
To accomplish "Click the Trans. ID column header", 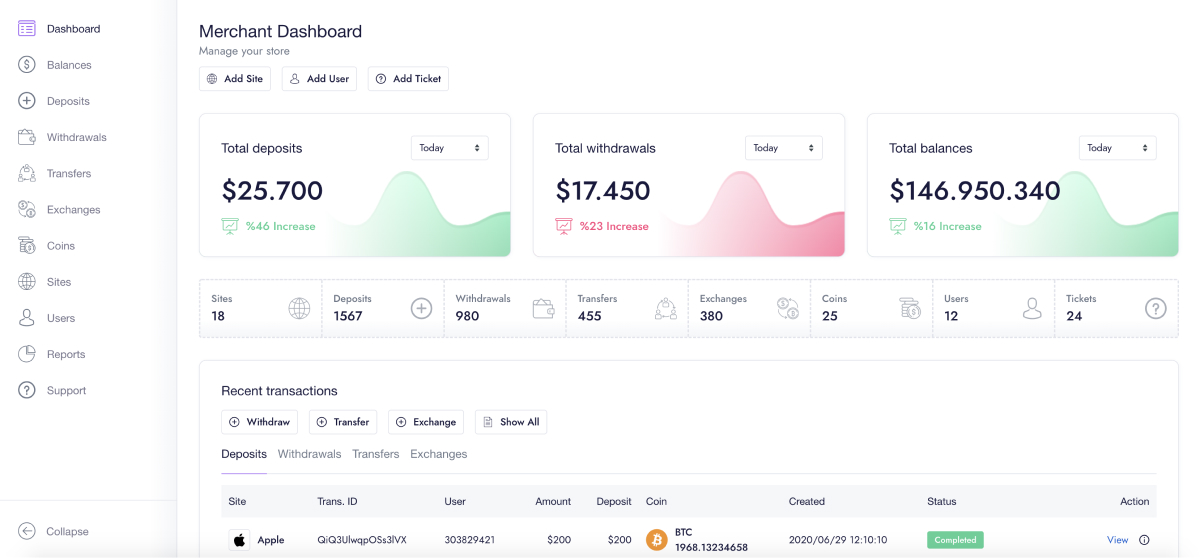I will (x=337, y=502).
